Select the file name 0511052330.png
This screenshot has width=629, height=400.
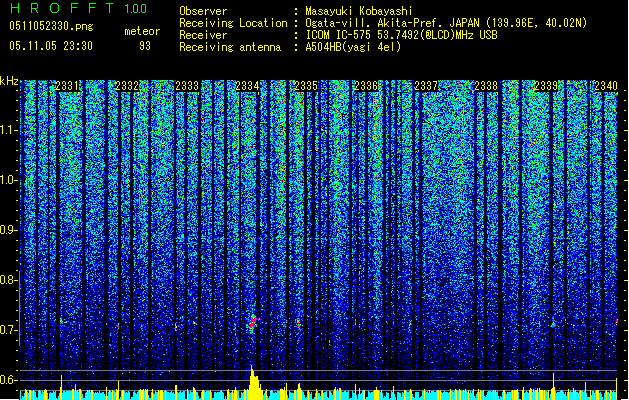click(51, 26)
